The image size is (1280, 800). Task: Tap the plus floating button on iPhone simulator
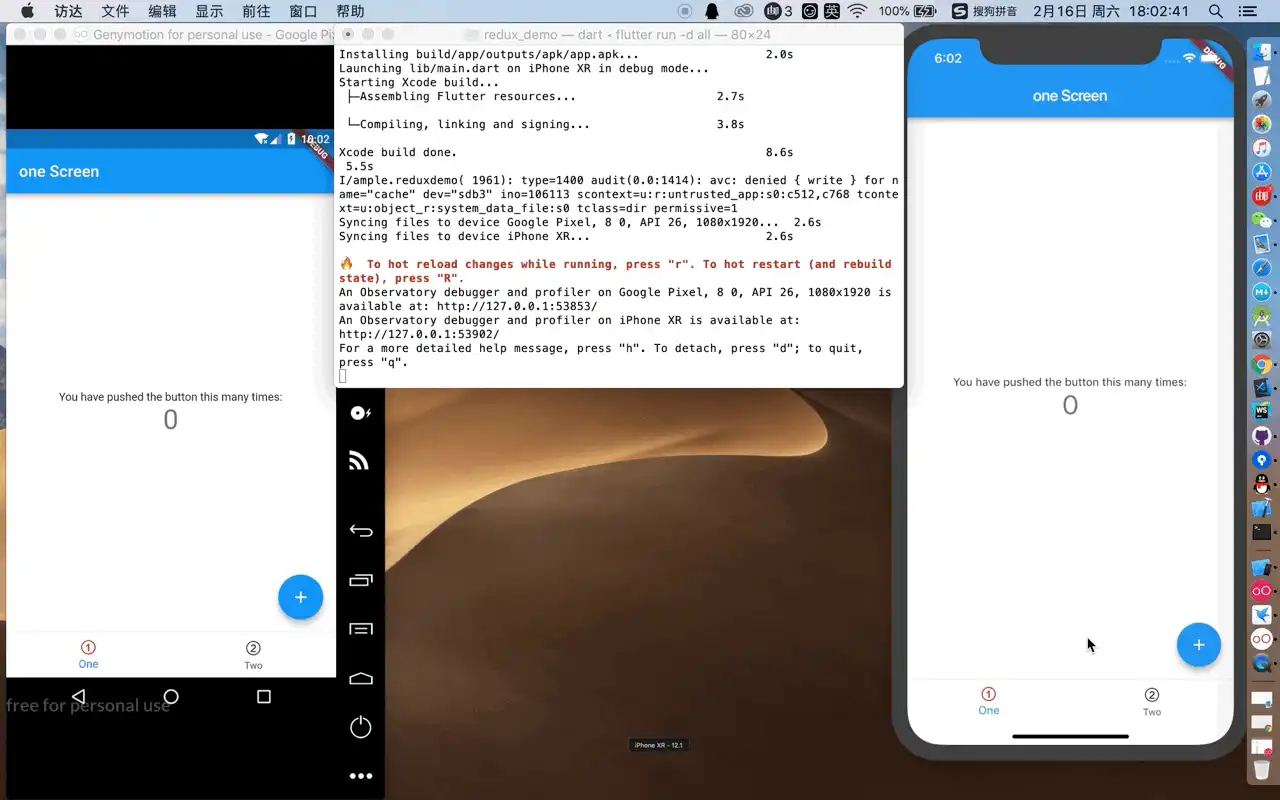1198,645
